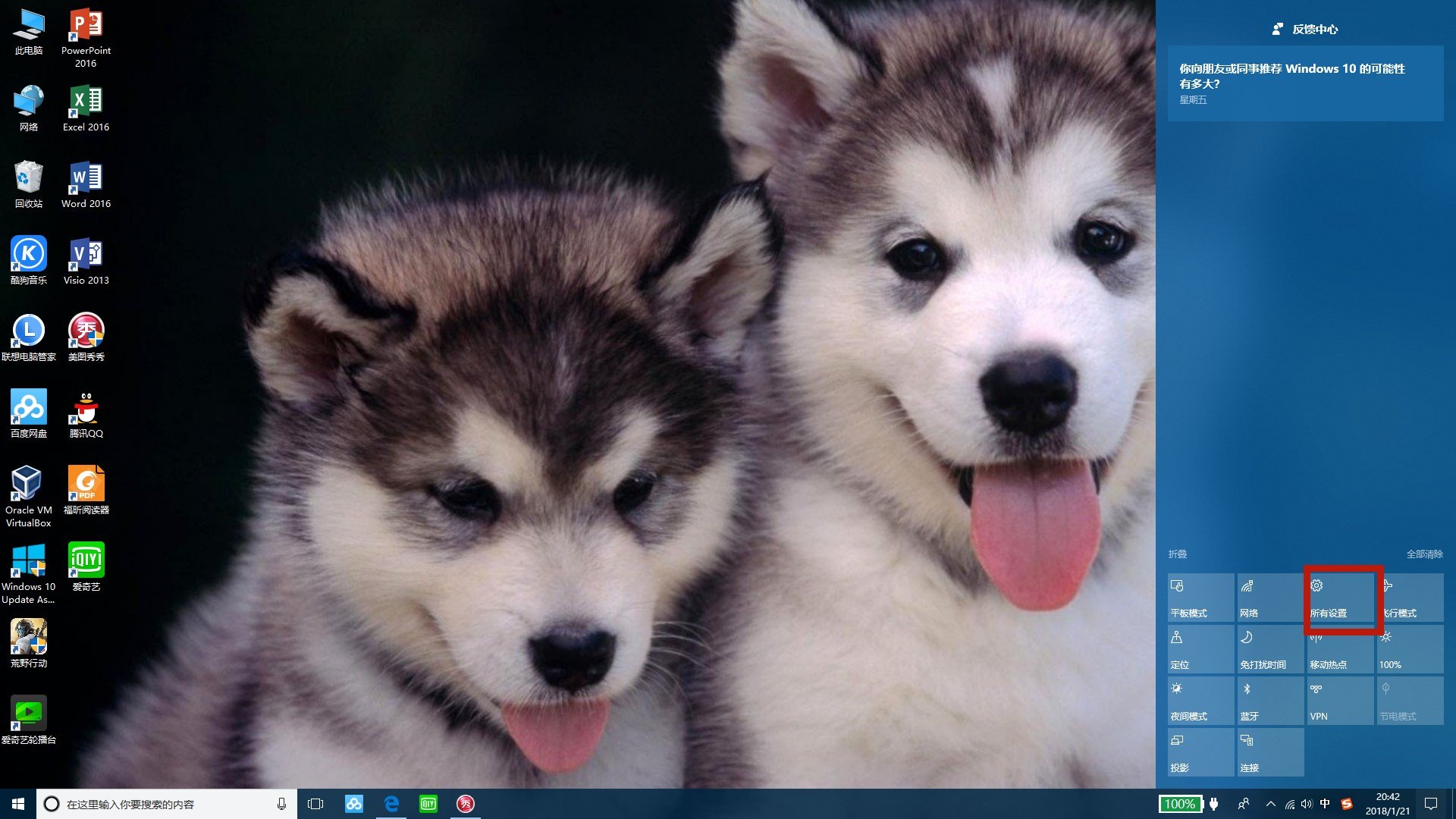Open the volume control in system tray
This screenshot has height=819, width=1456.
pos(1306,804)
